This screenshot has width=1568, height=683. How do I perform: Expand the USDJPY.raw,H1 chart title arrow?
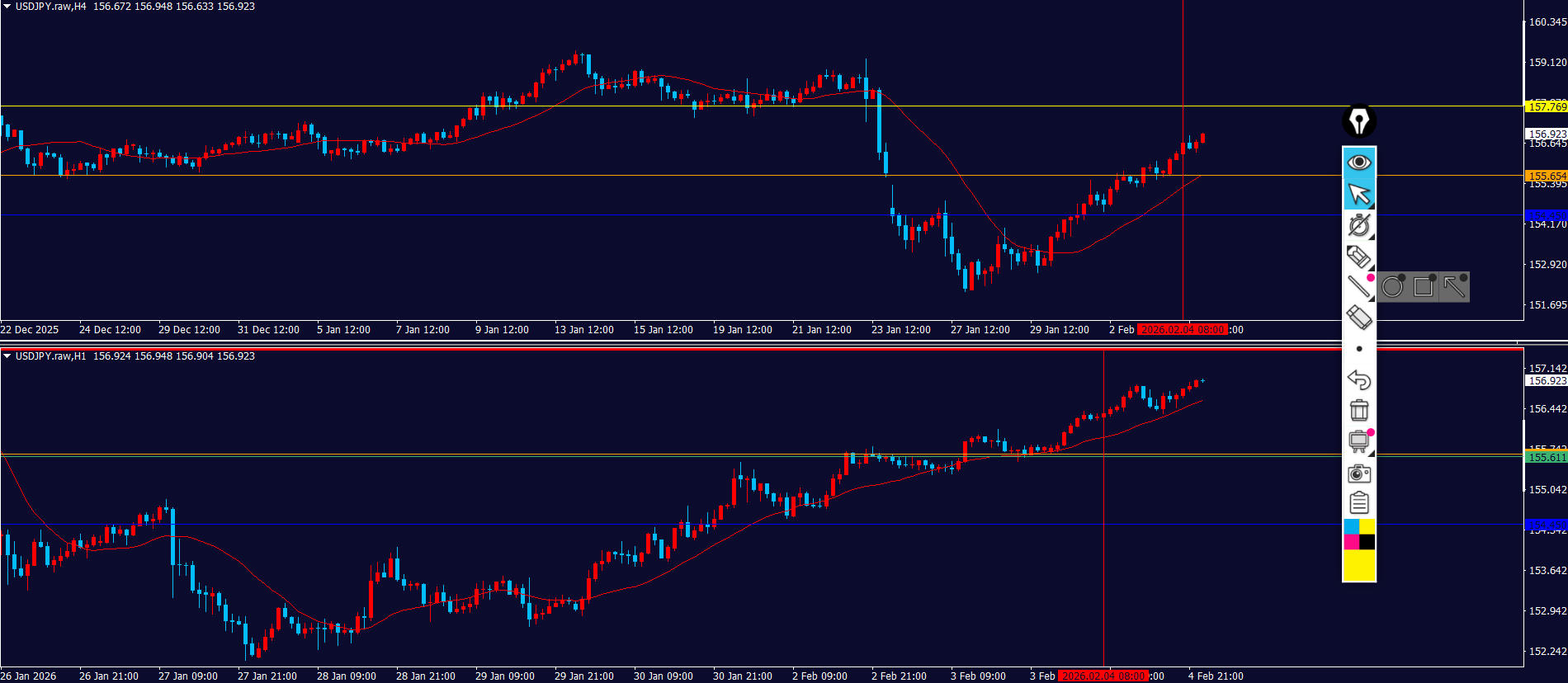coord(7,356)
